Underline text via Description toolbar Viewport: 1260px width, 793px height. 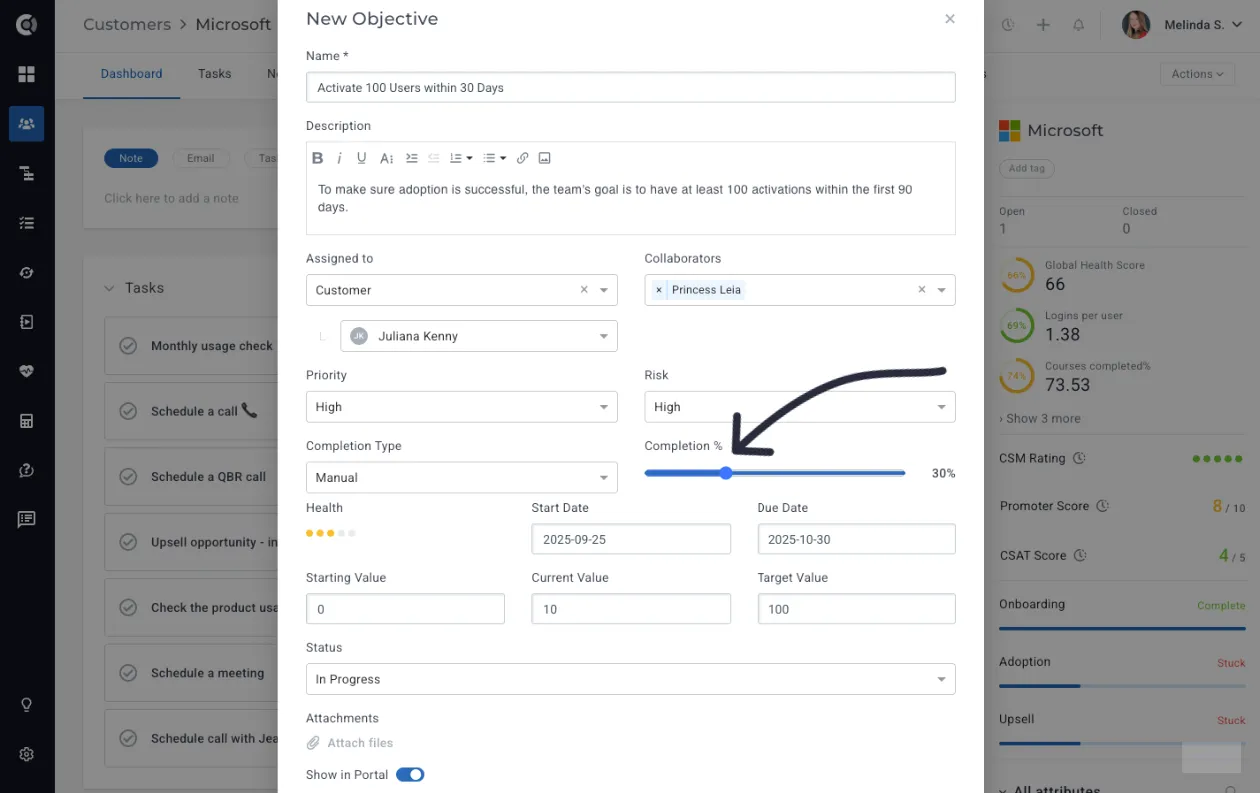(x=361, y=158)
